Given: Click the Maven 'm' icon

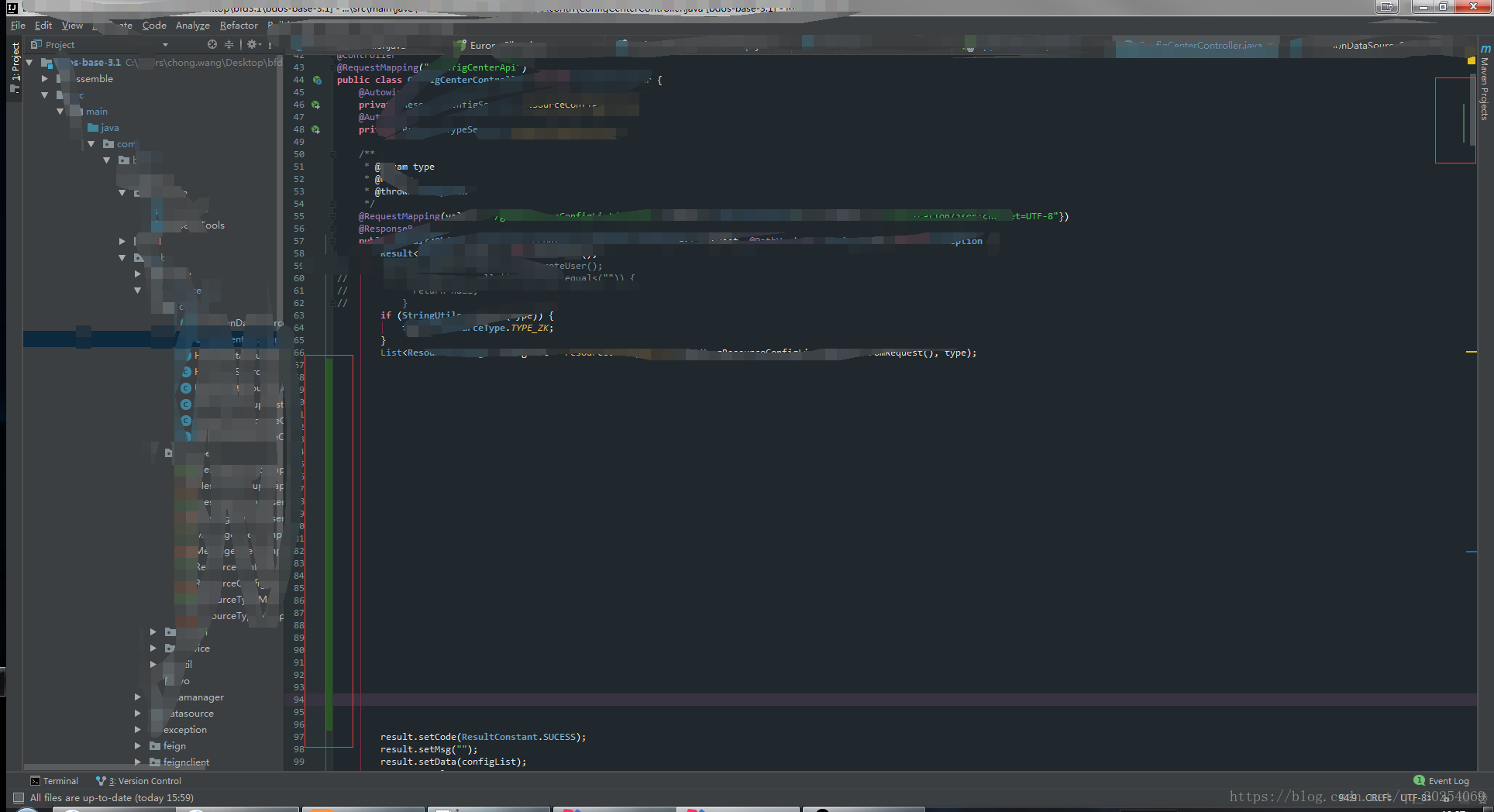Looking at the screenshot, I should point(1485,49).
